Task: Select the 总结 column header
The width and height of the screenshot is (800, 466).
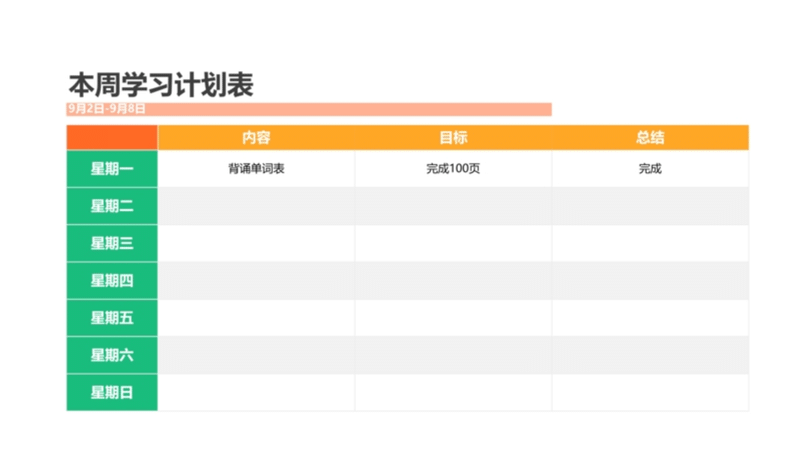Action: click(x=650, y=138)
